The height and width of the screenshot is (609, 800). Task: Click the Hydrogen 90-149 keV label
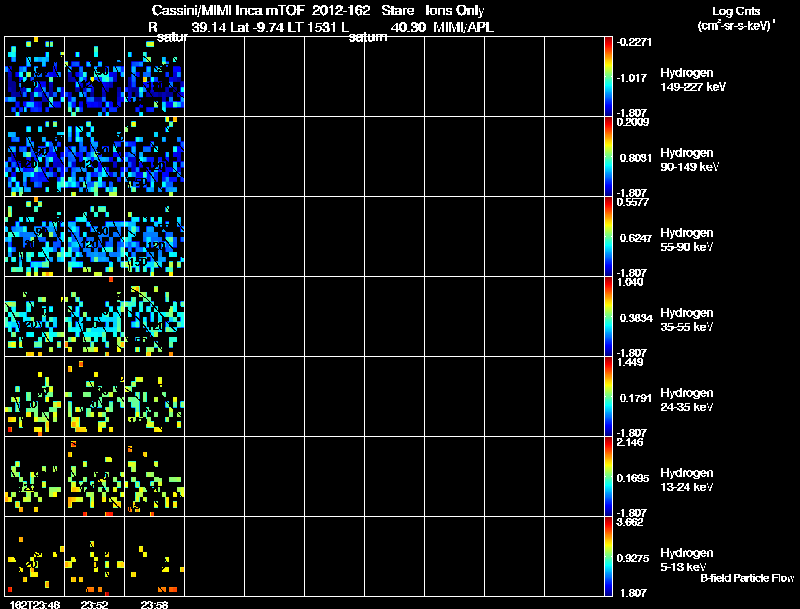point(690,160)
